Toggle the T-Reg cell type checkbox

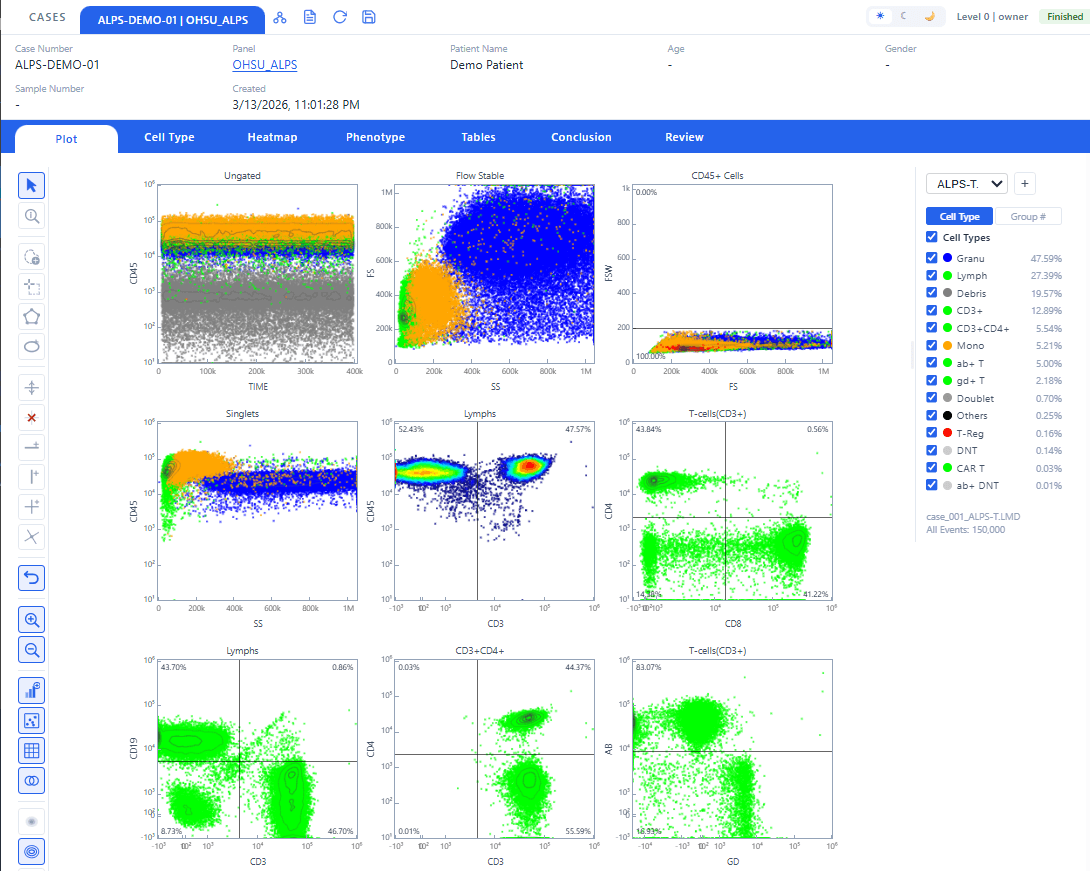932,432
